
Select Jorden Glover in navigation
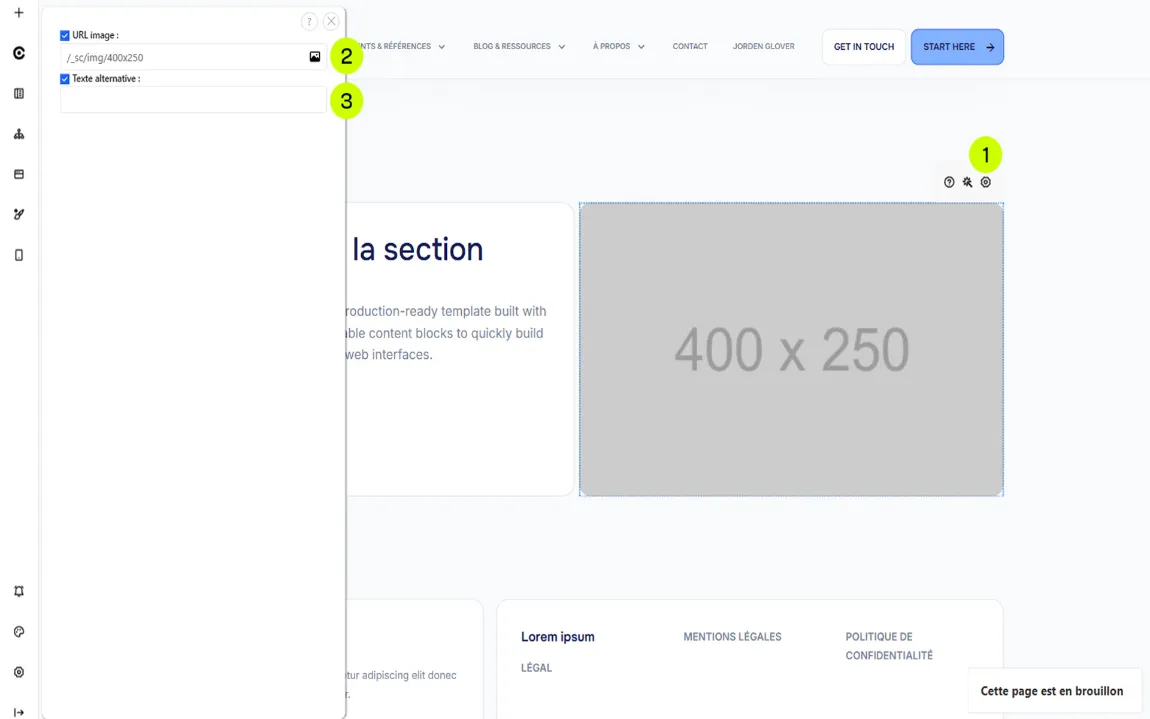(763, 47)
